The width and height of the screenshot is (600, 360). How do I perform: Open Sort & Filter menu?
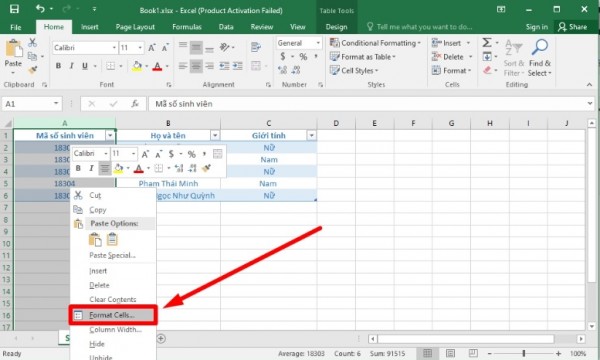coord(514,57)
